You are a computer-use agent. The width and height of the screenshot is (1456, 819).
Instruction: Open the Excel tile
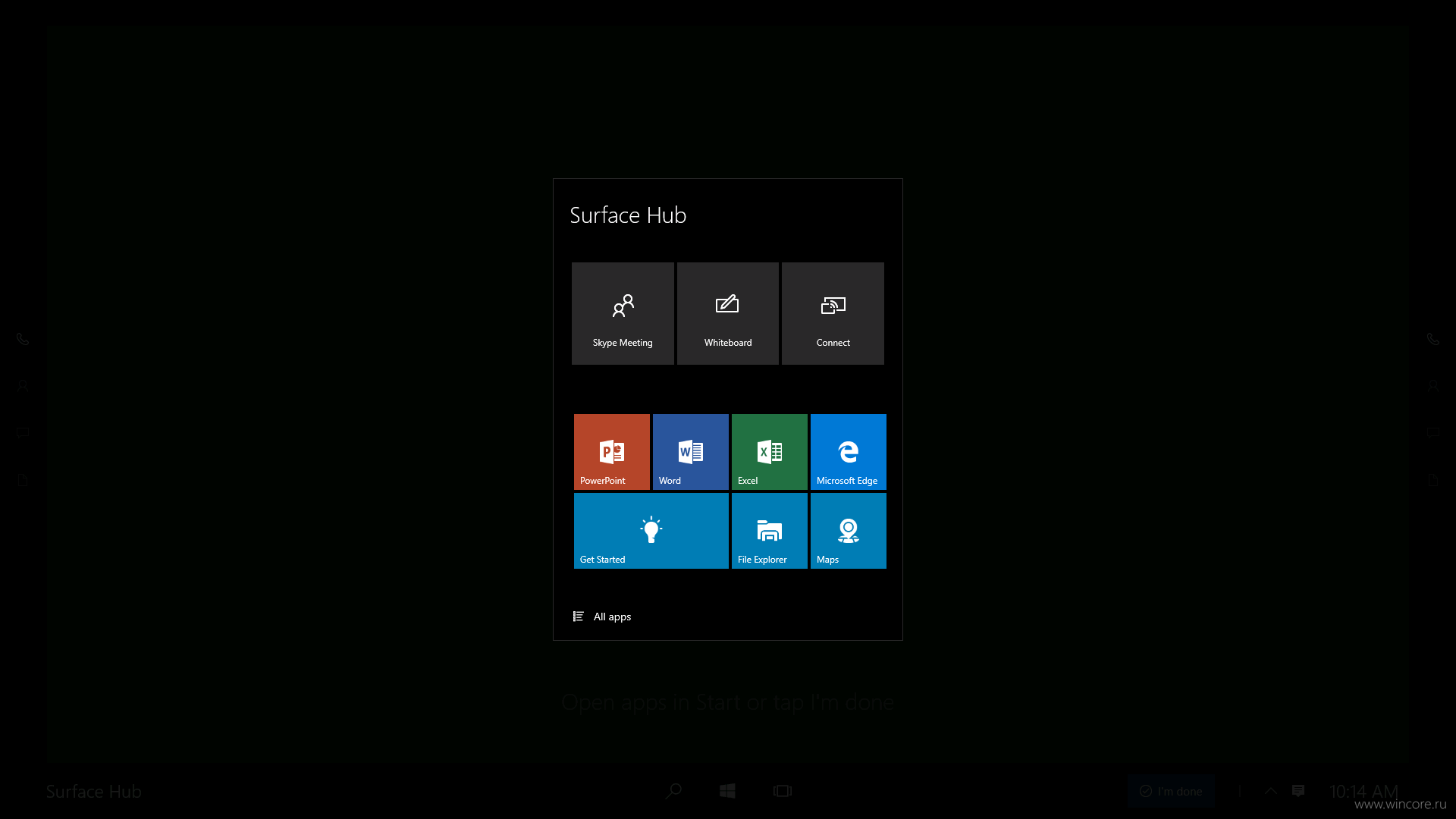[x=770, y=452]
